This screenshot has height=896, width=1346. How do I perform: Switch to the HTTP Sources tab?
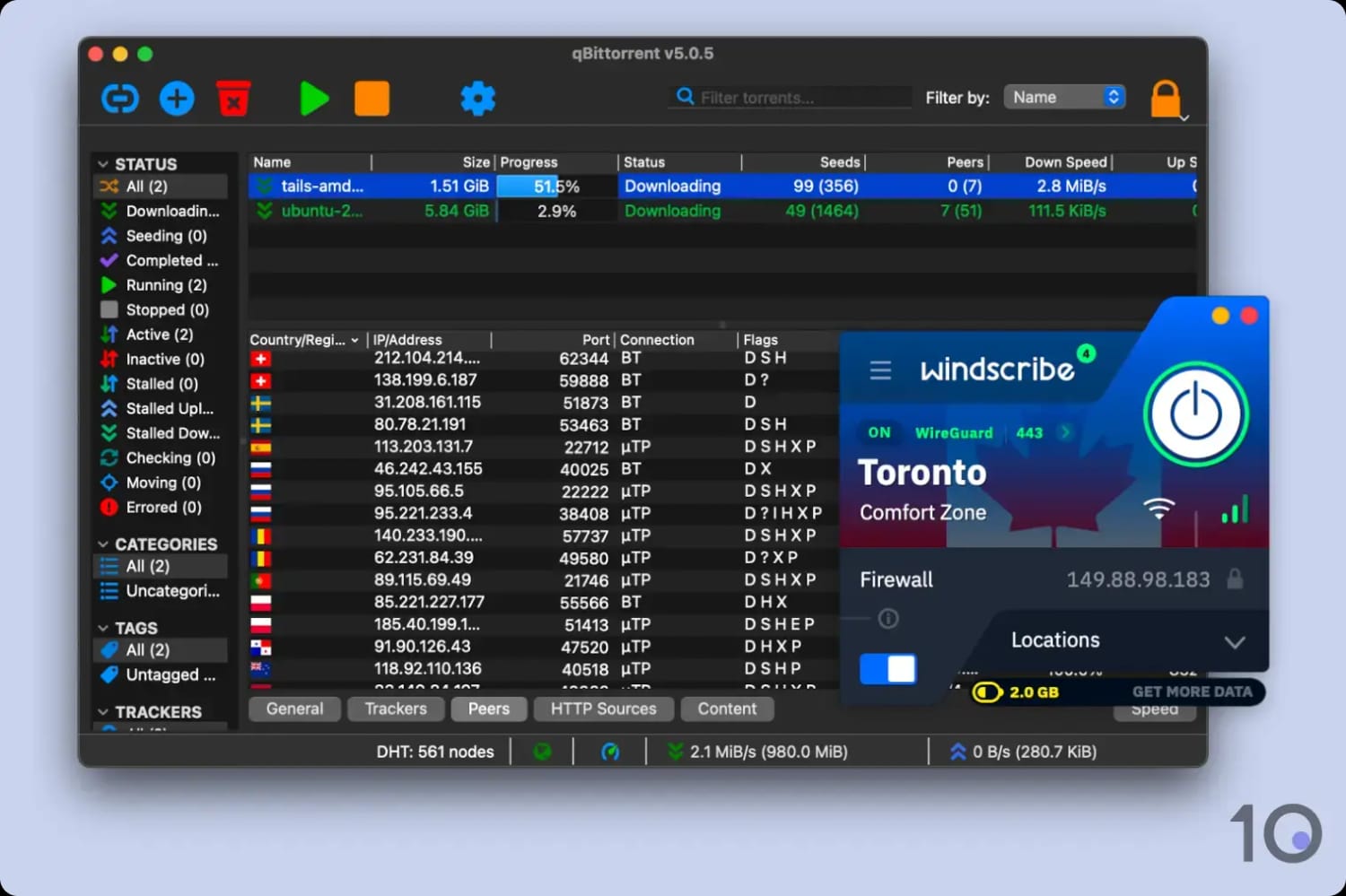(604, 709)
